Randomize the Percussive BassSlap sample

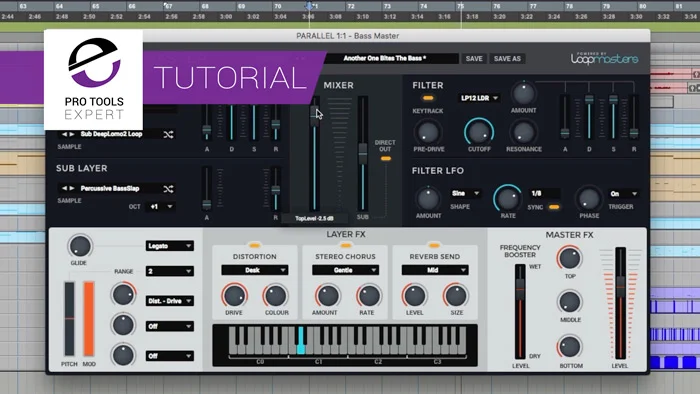point(168,189)
